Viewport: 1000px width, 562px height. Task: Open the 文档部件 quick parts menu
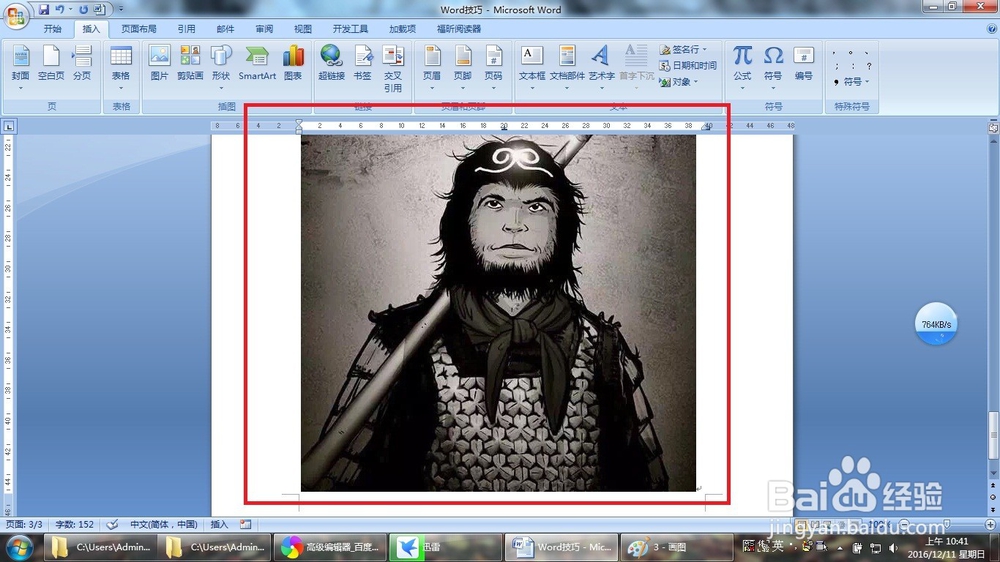[x=567, y=68]
